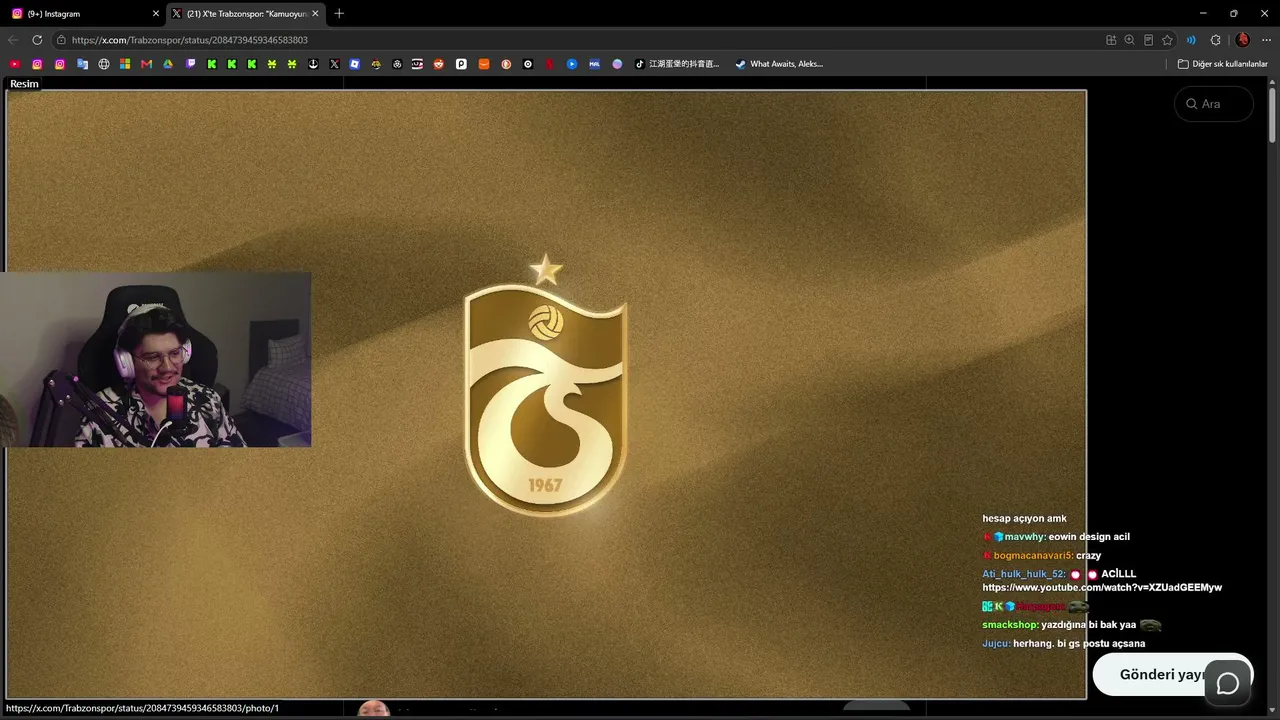Reload the current page
The width and height of the screenshot is (1280, 720).
click(x=37, y=40)
